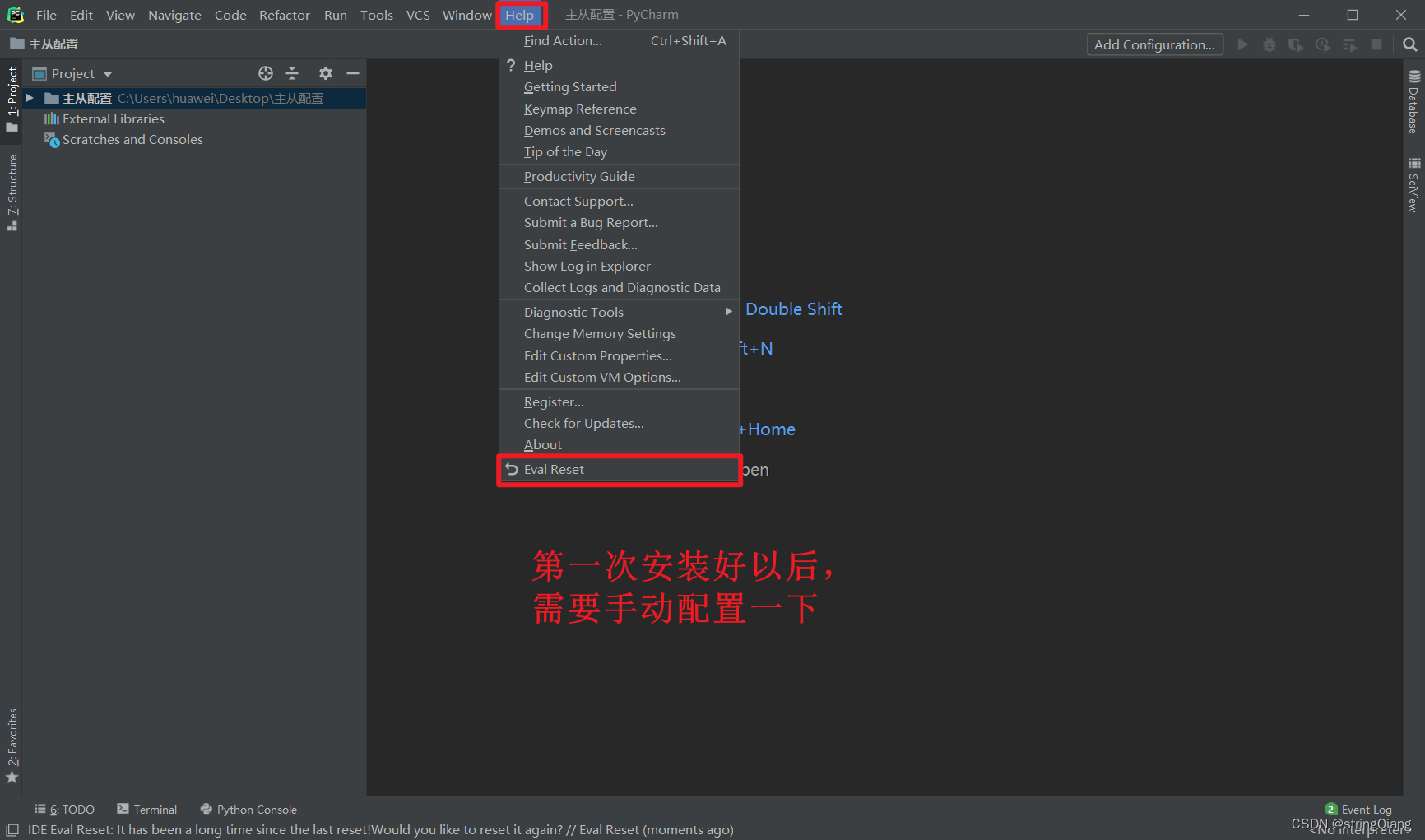Click 主从配置 breadcrumb in navigation bar
The height and width of the screenshot is (840, 1425).
44,44
